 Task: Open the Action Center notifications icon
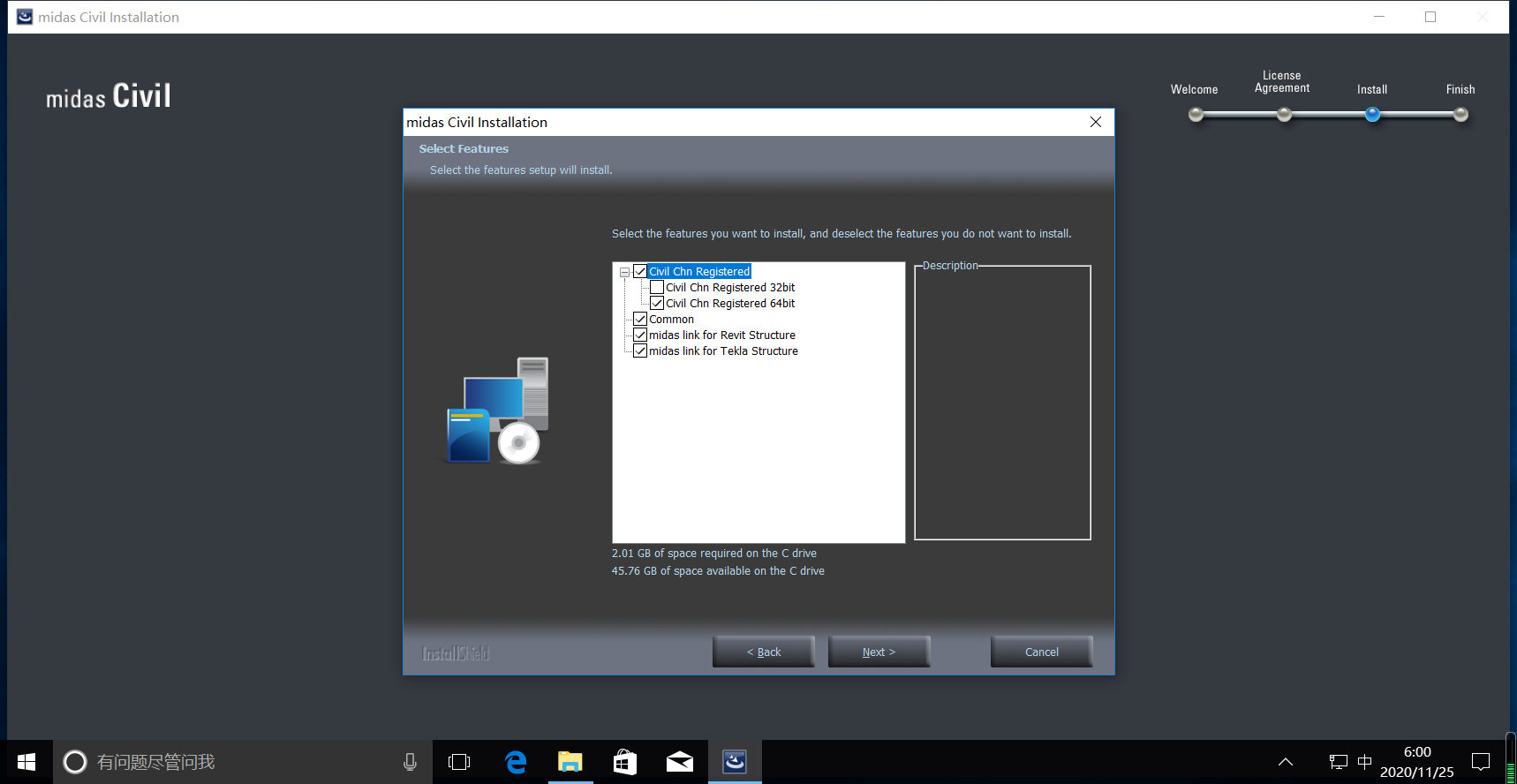(x=1481, y=762)
